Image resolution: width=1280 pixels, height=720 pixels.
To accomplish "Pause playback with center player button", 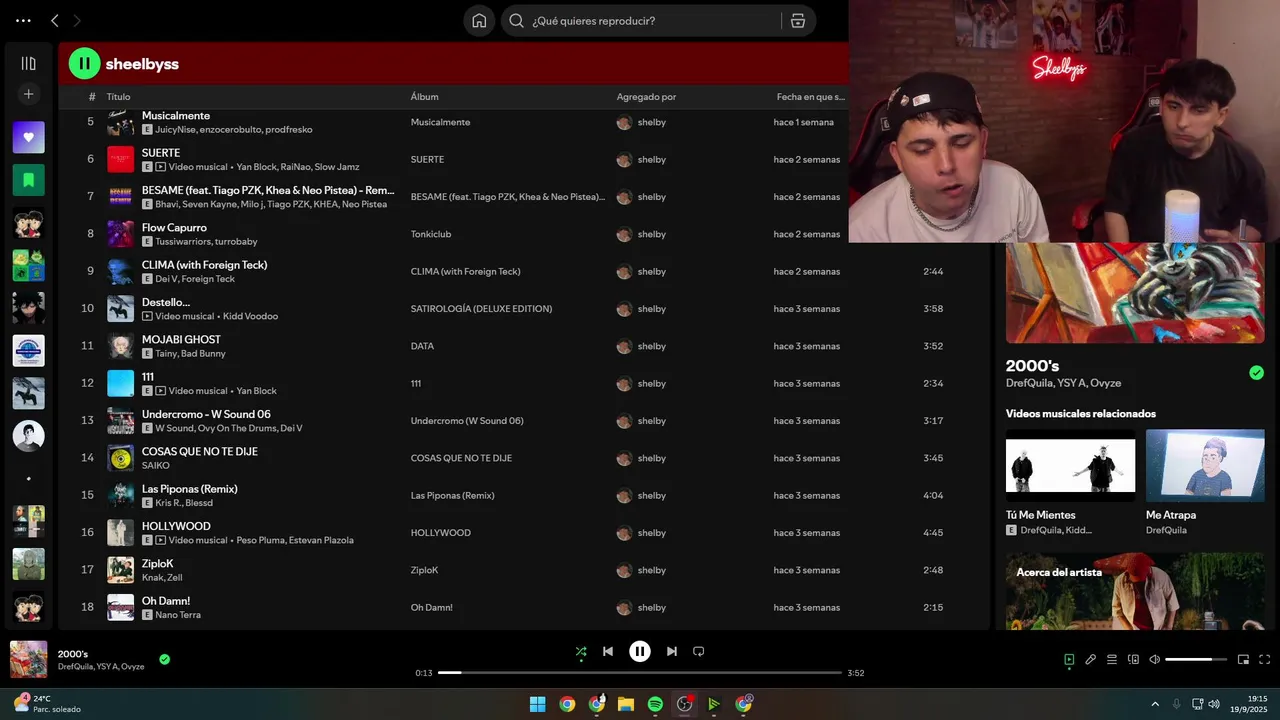I will coord(640,651).
